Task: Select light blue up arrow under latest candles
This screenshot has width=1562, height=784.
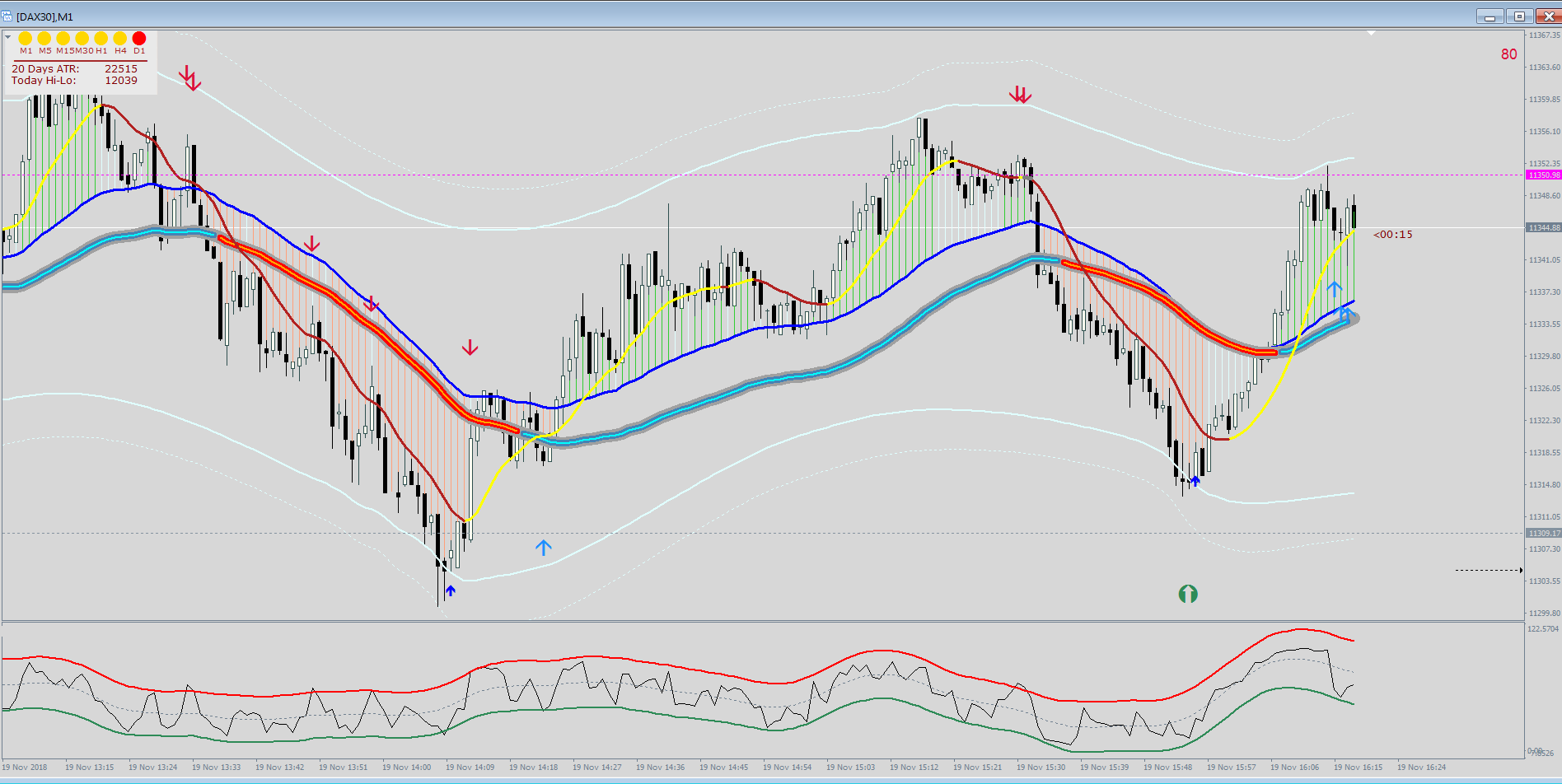Action: click(1335, 289)
